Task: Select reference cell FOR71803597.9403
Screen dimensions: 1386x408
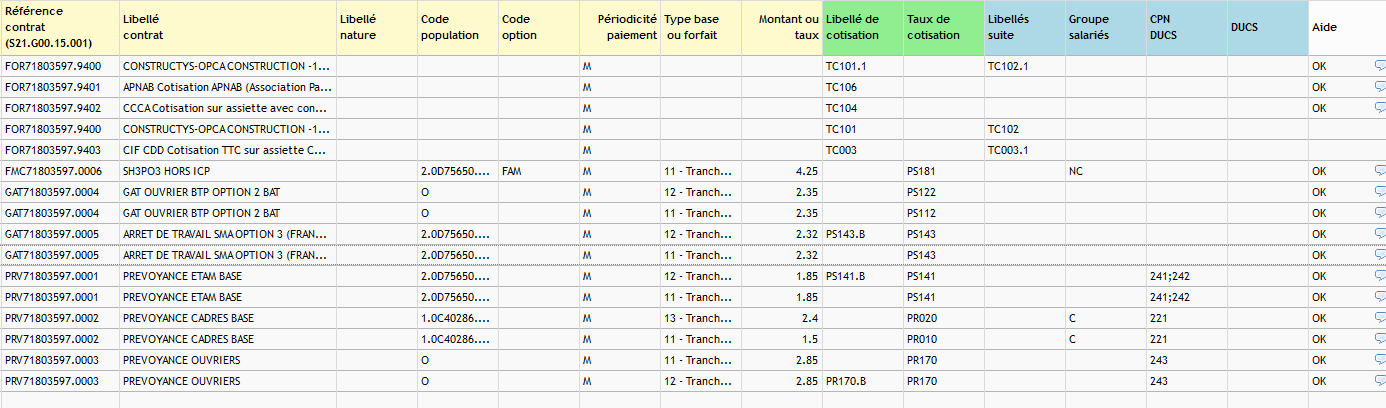Action: (59, 150)
